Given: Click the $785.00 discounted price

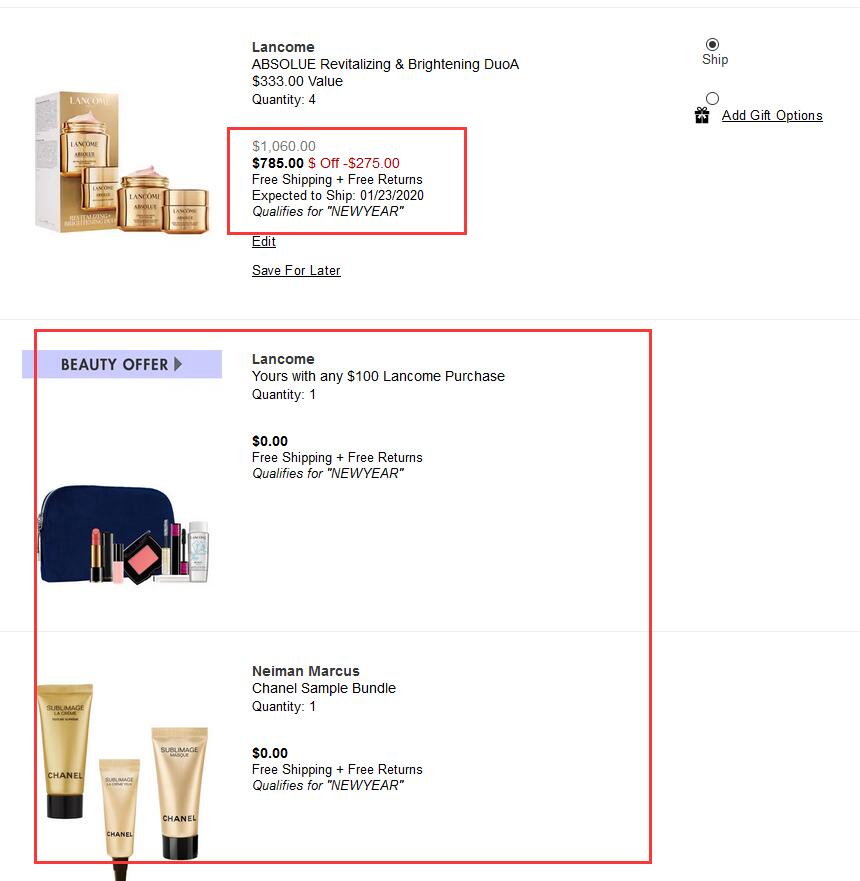Looking at the screenshot, I should (x=277, y=163).
